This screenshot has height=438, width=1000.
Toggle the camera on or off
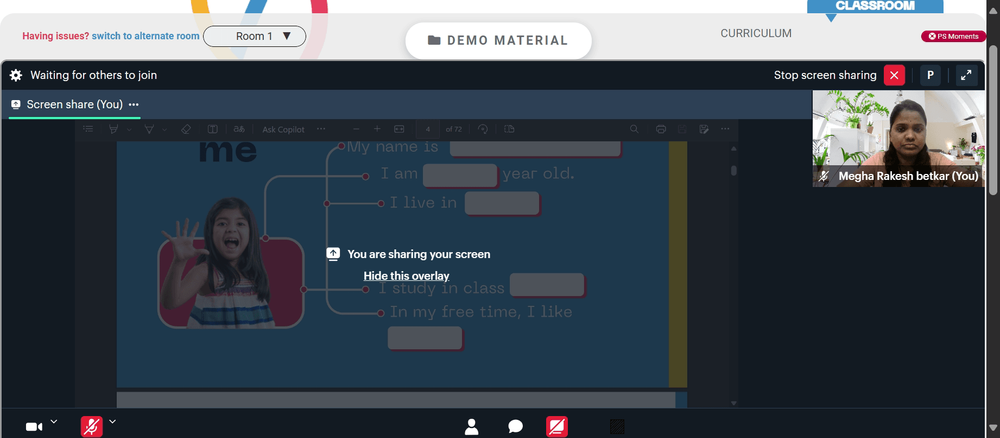[x=34, y=427]
